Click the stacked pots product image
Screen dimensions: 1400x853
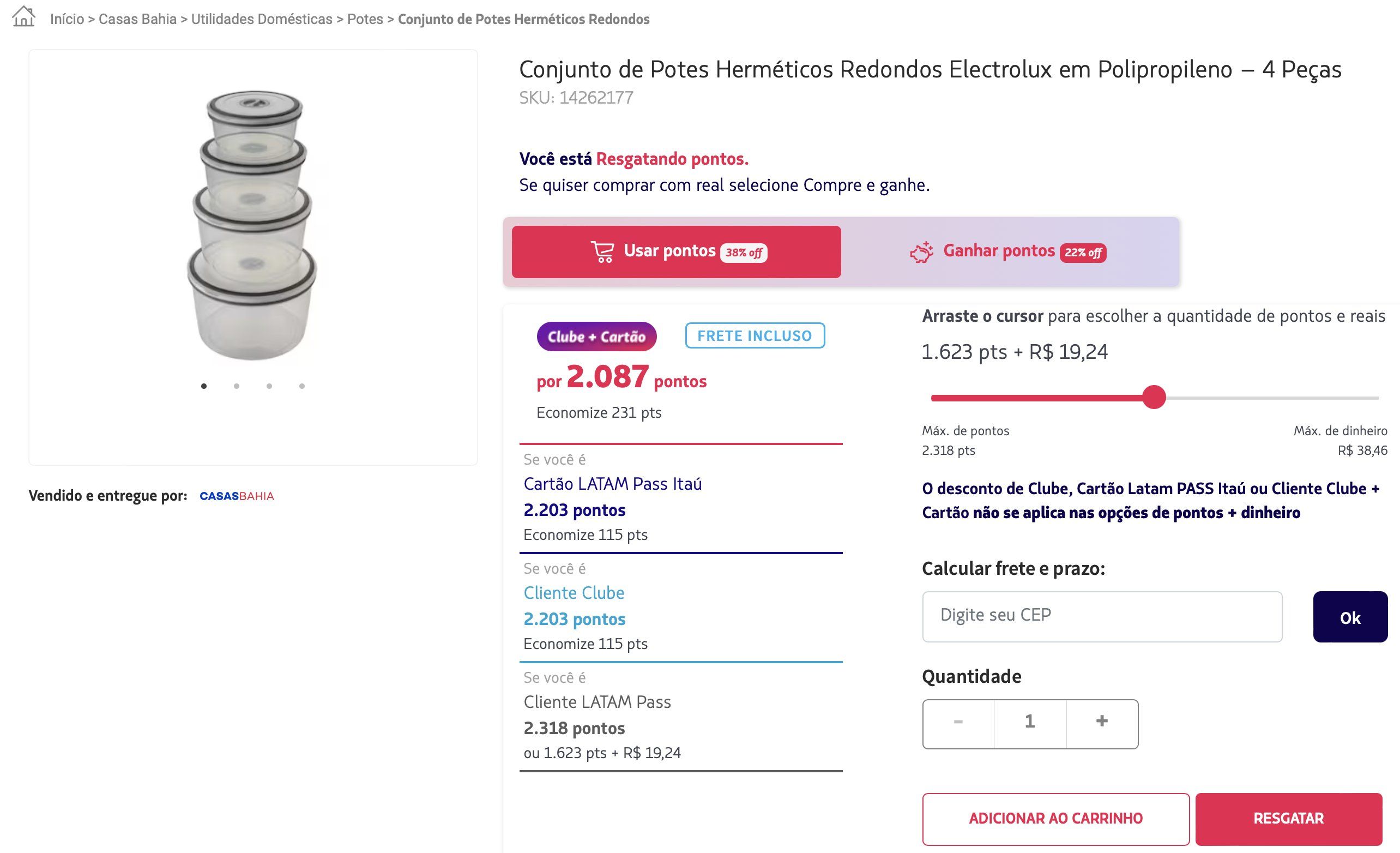click(x=252, y=225)
